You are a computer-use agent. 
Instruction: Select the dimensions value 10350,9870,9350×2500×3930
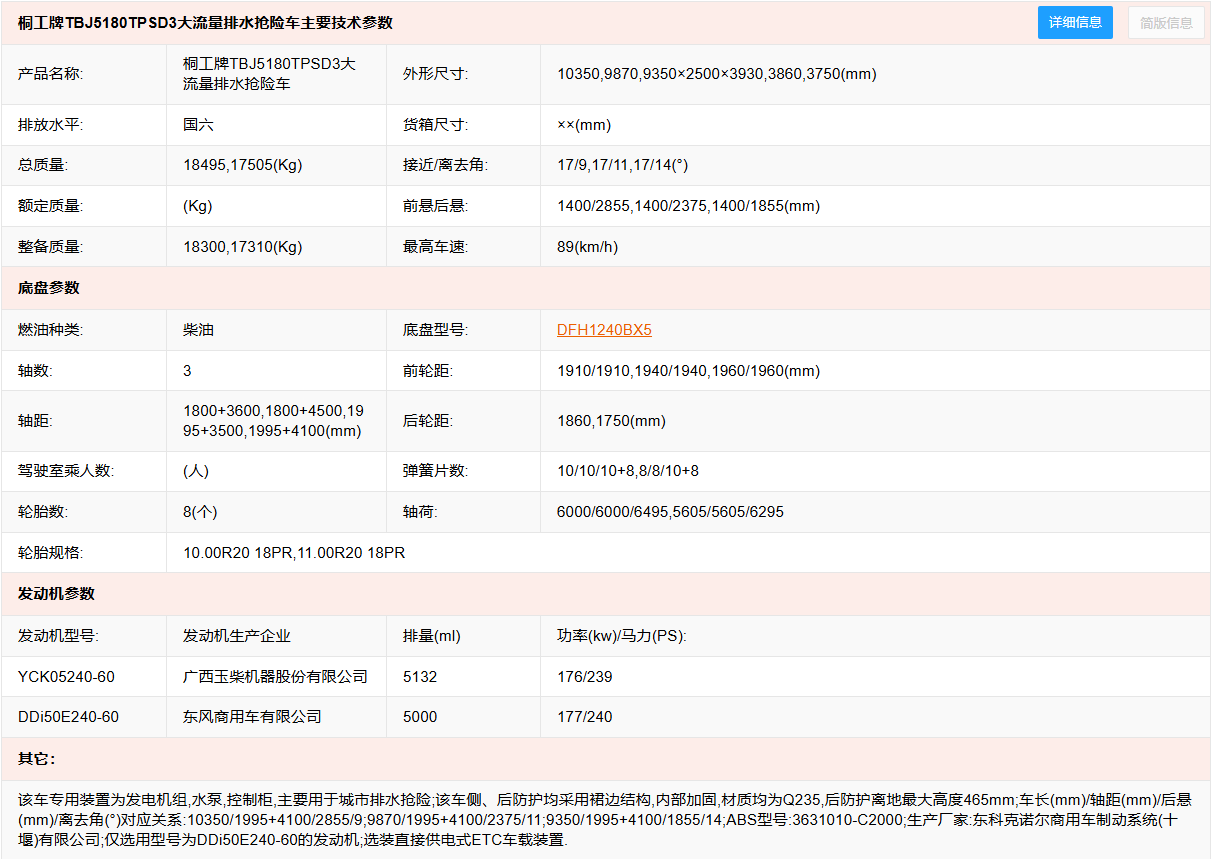pyautogui.click(x=716, y=74)
